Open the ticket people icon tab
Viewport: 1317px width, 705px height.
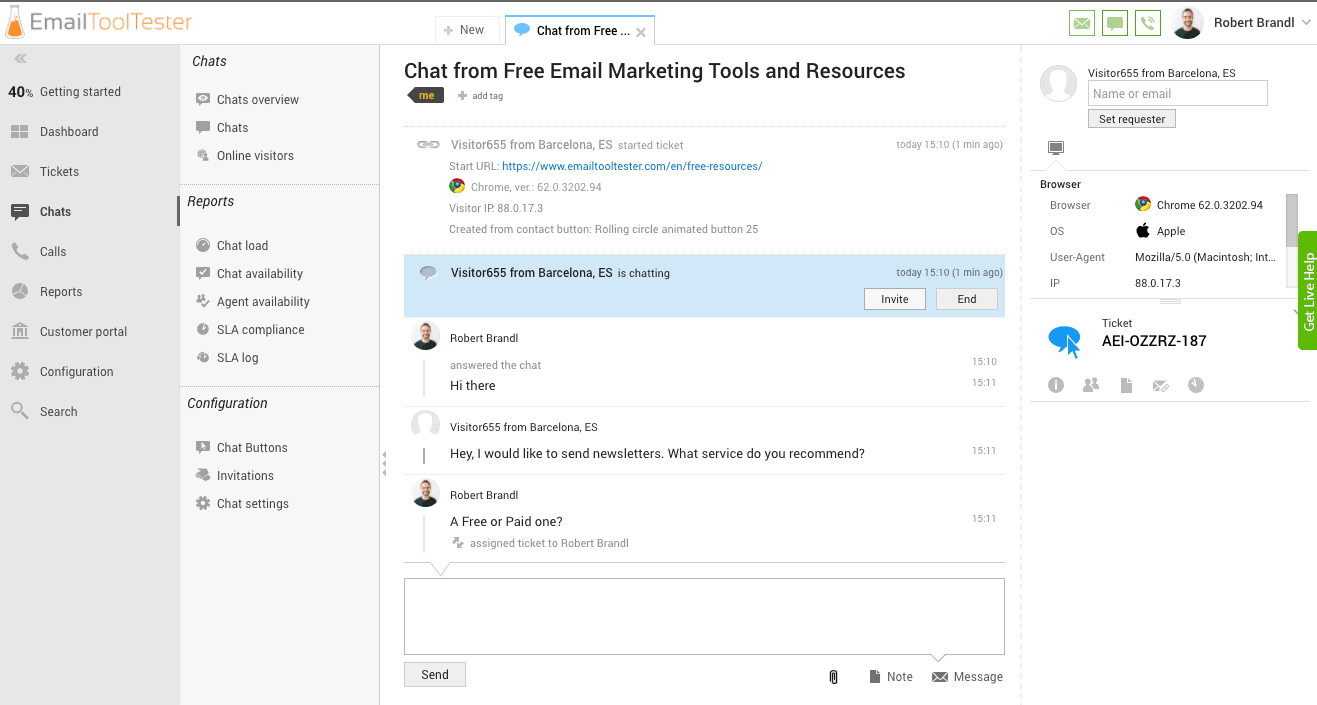(x=1091, y=385)
